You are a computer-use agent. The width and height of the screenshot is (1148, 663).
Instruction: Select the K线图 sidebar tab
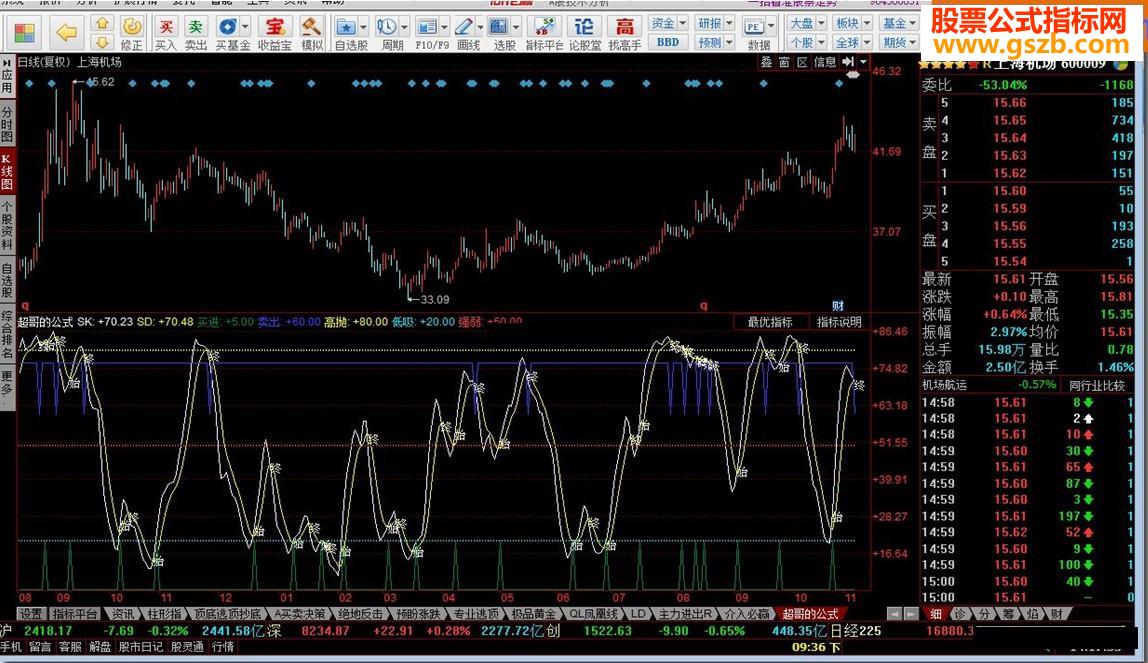pos(7,171)
